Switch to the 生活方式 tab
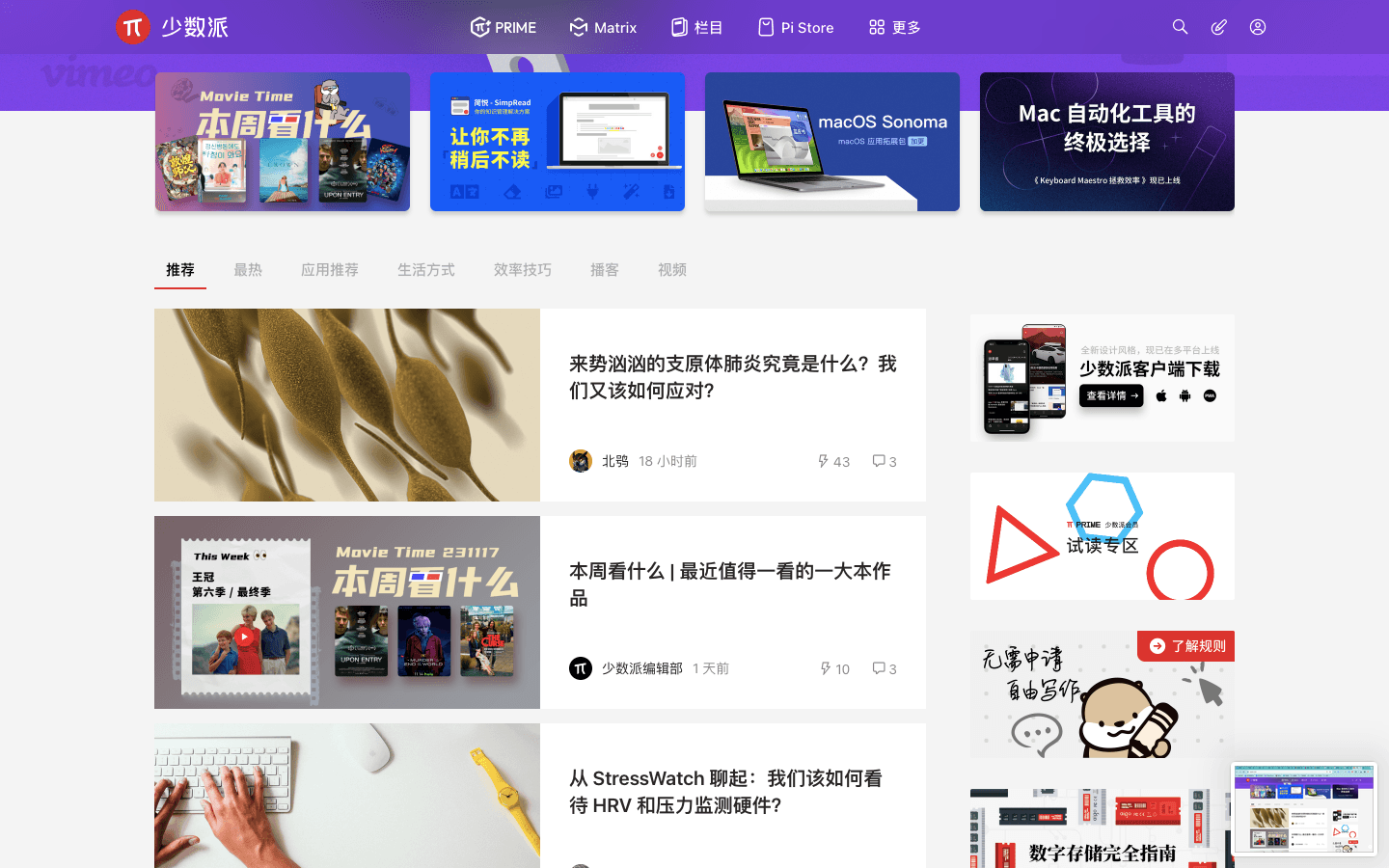Viewport: 1389px width, 868px height. click(426, 270)
